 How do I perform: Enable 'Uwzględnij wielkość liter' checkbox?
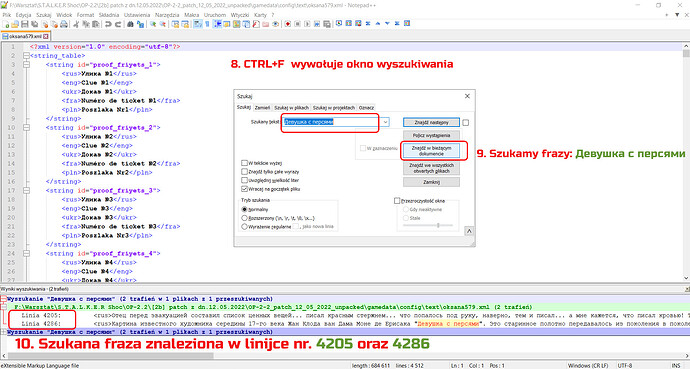pyautogui.click(x=244, y=180)
